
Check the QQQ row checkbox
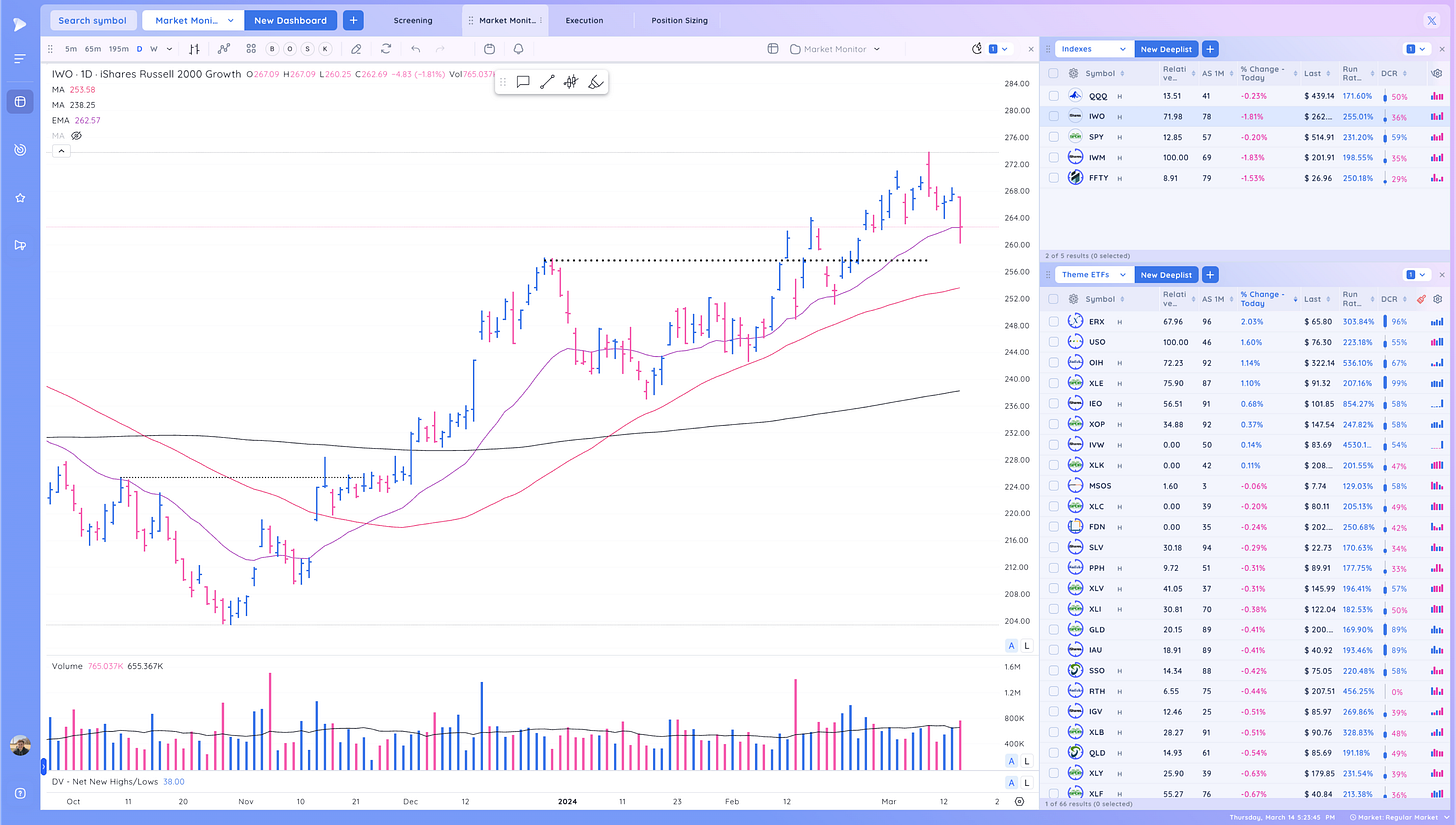coord(1053,96)
